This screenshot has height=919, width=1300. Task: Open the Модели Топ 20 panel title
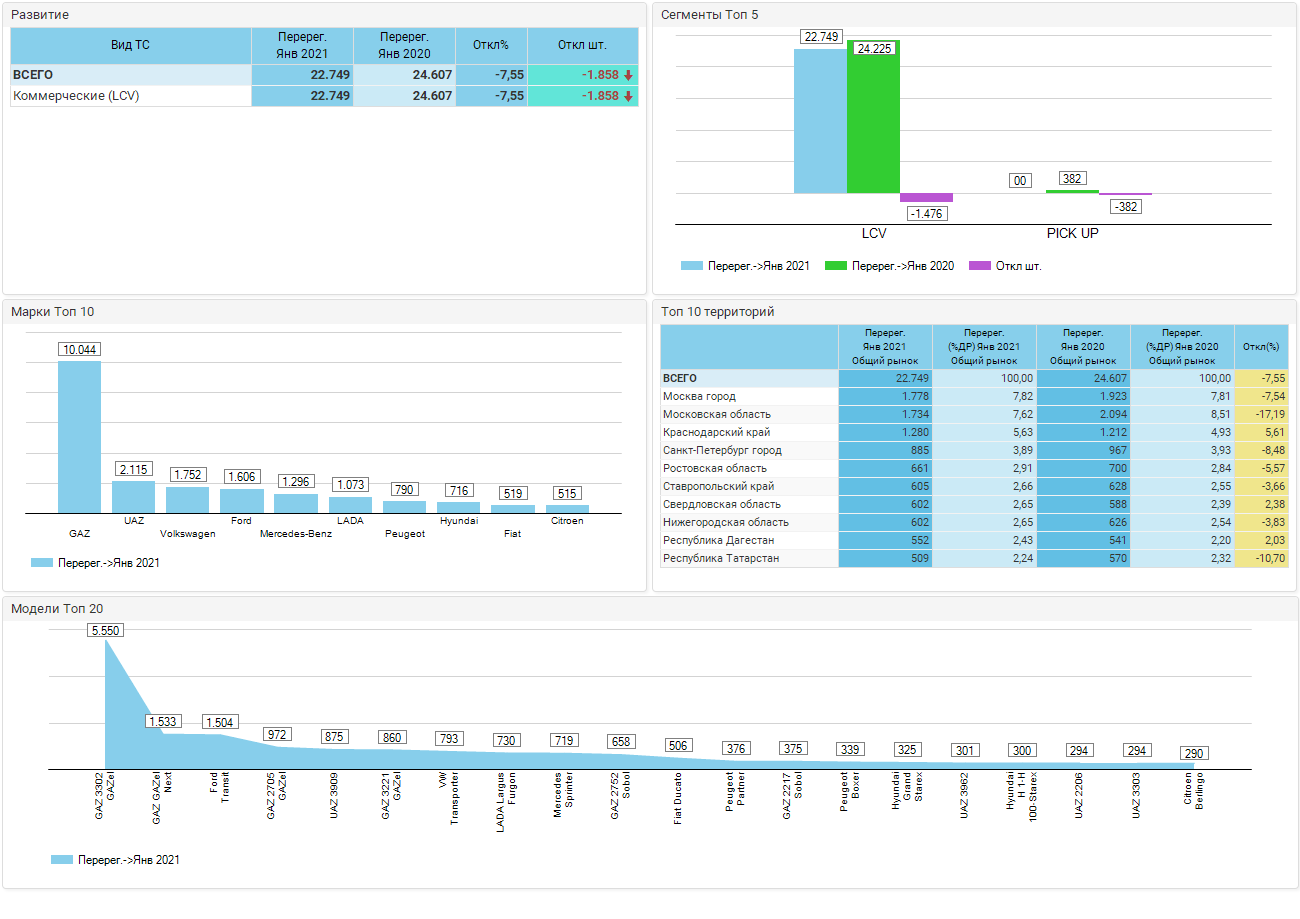(x=57, y=608)
